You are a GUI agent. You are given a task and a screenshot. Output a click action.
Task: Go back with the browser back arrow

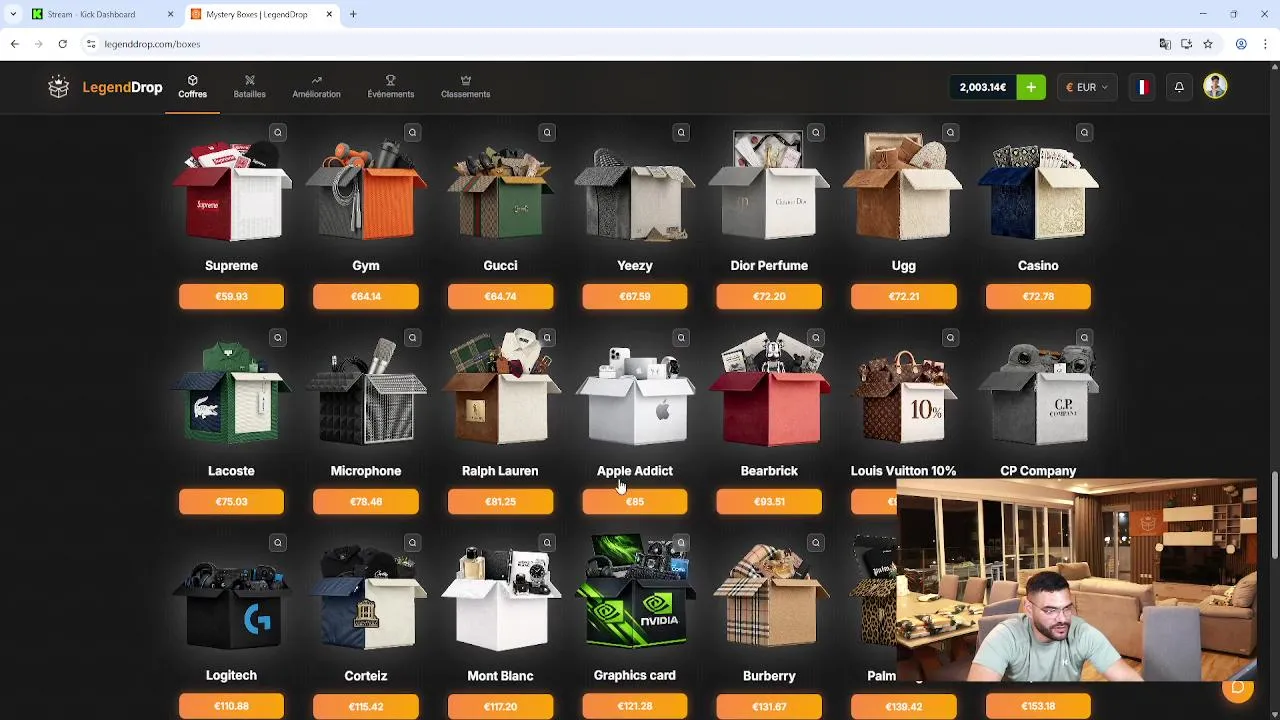point(14,44)
